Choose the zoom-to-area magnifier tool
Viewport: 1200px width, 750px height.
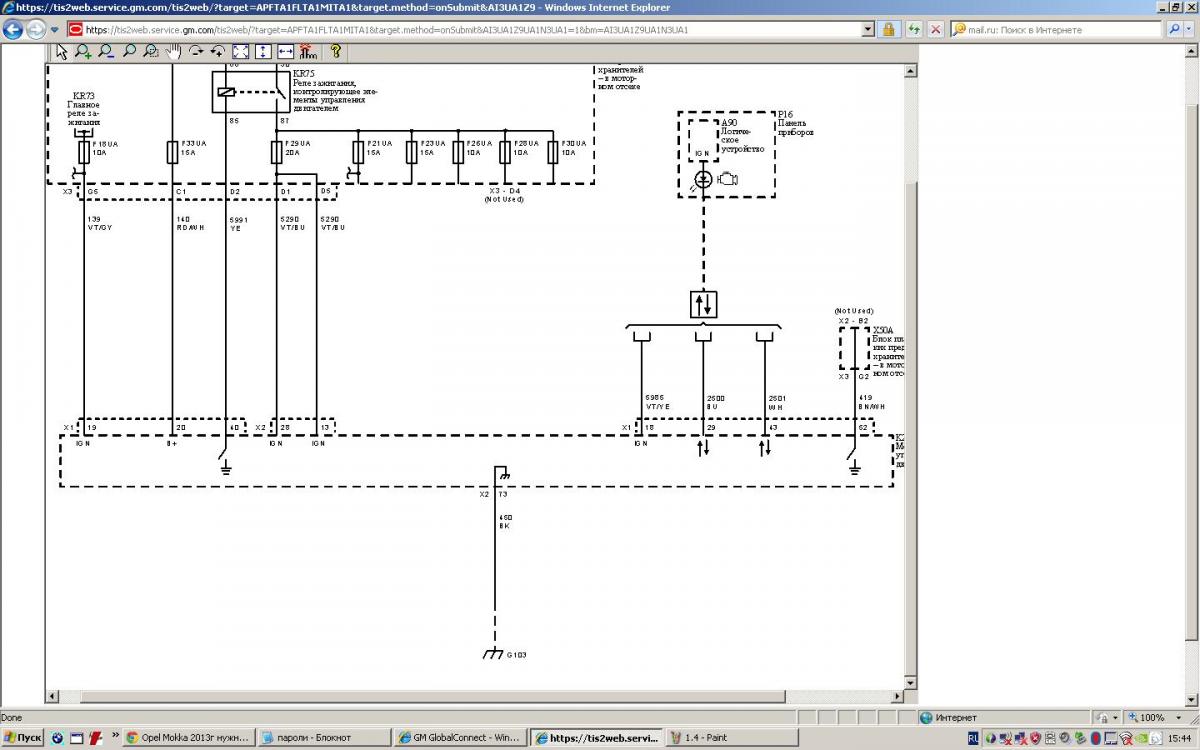coord(151,51)
